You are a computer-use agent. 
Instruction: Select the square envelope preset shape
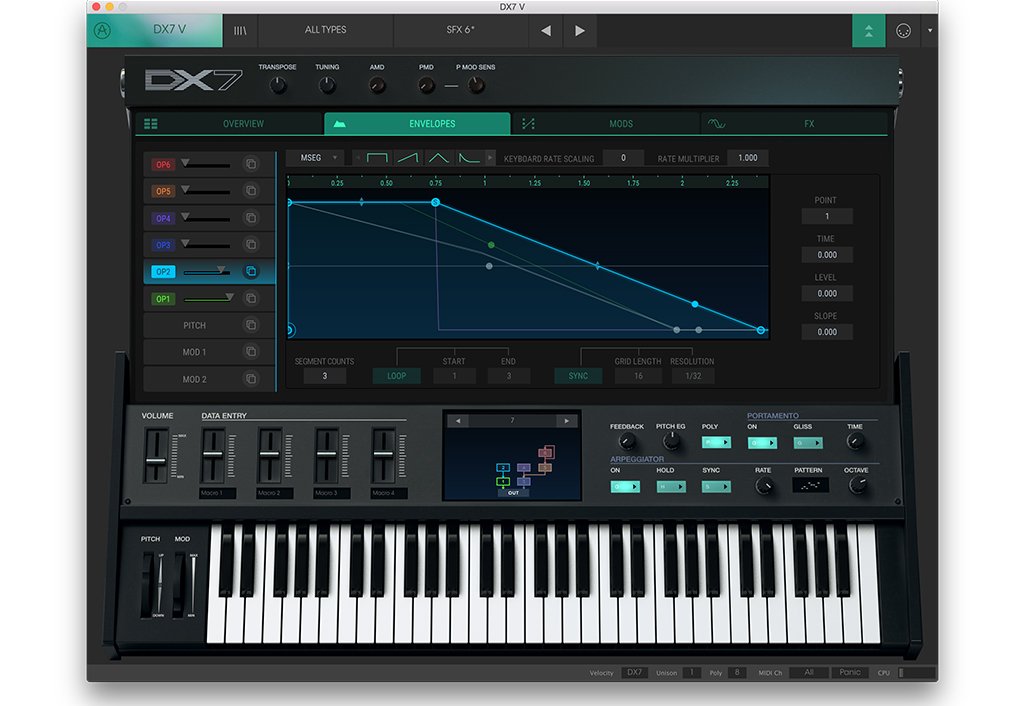[x=377, y=158]
